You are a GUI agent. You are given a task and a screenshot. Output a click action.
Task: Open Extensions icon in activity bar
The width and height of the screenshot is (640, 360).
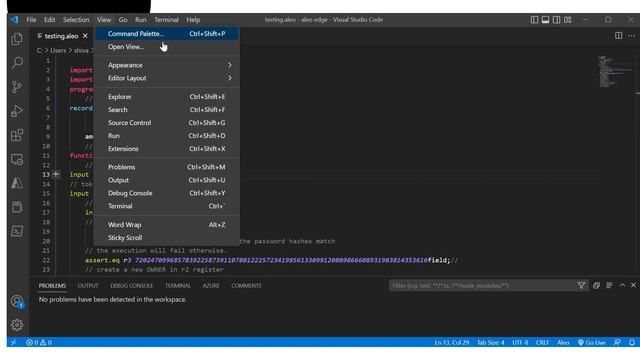coord(17,135)
